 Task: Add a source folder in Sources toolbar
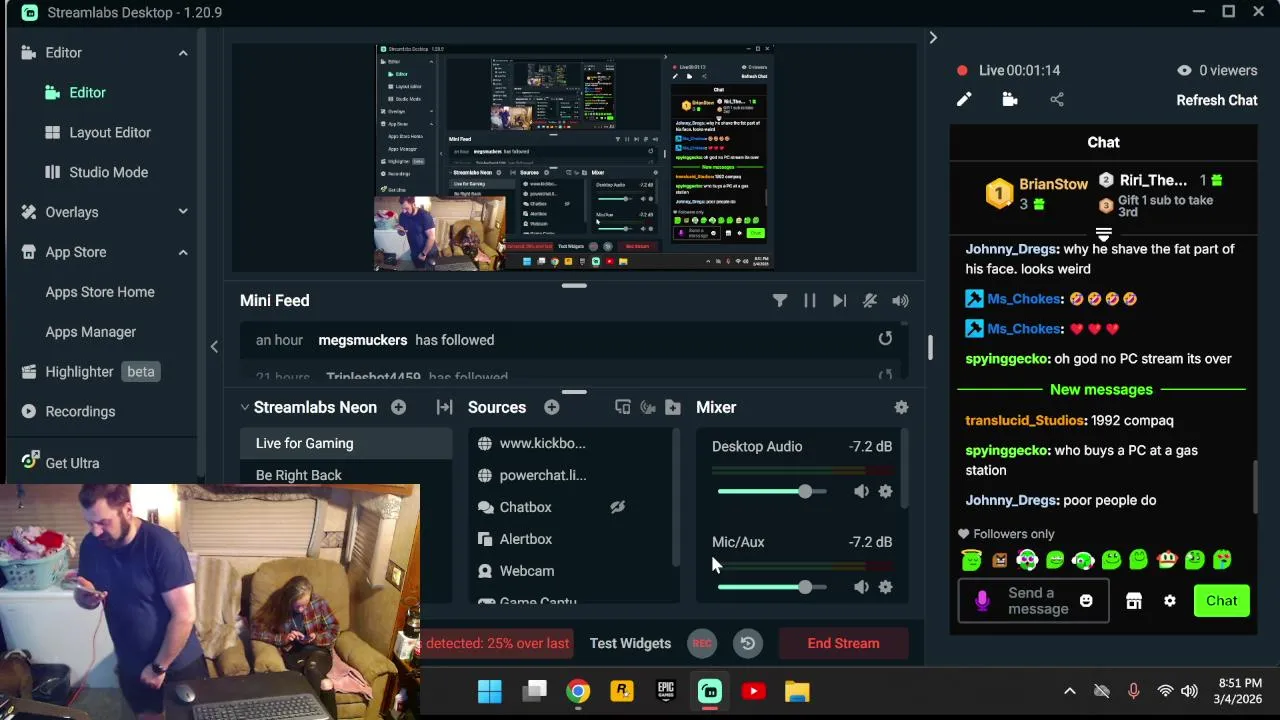pos(673,407)
